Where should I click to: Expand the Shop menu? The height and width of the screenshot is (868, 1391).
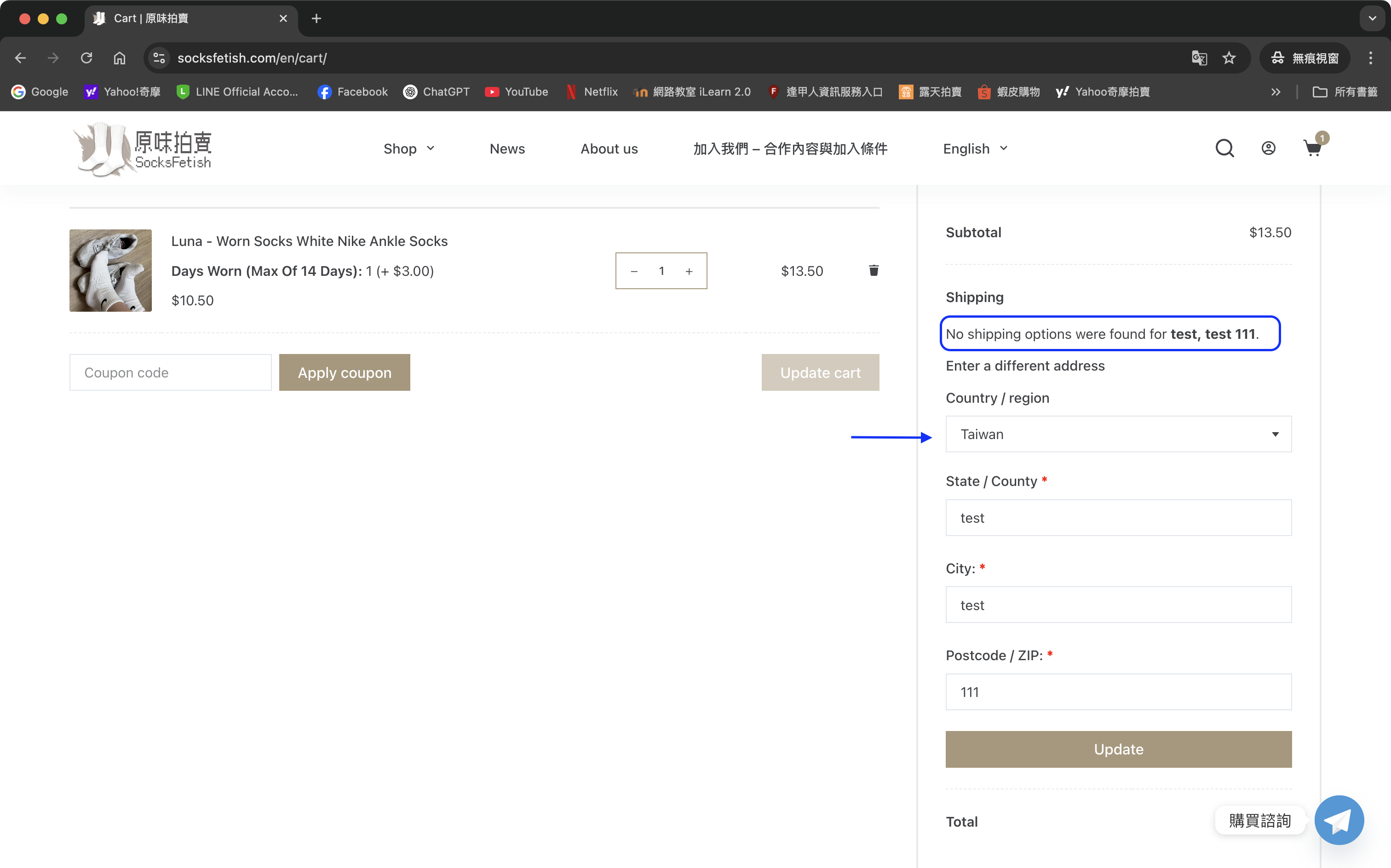[x=408, y=148]
